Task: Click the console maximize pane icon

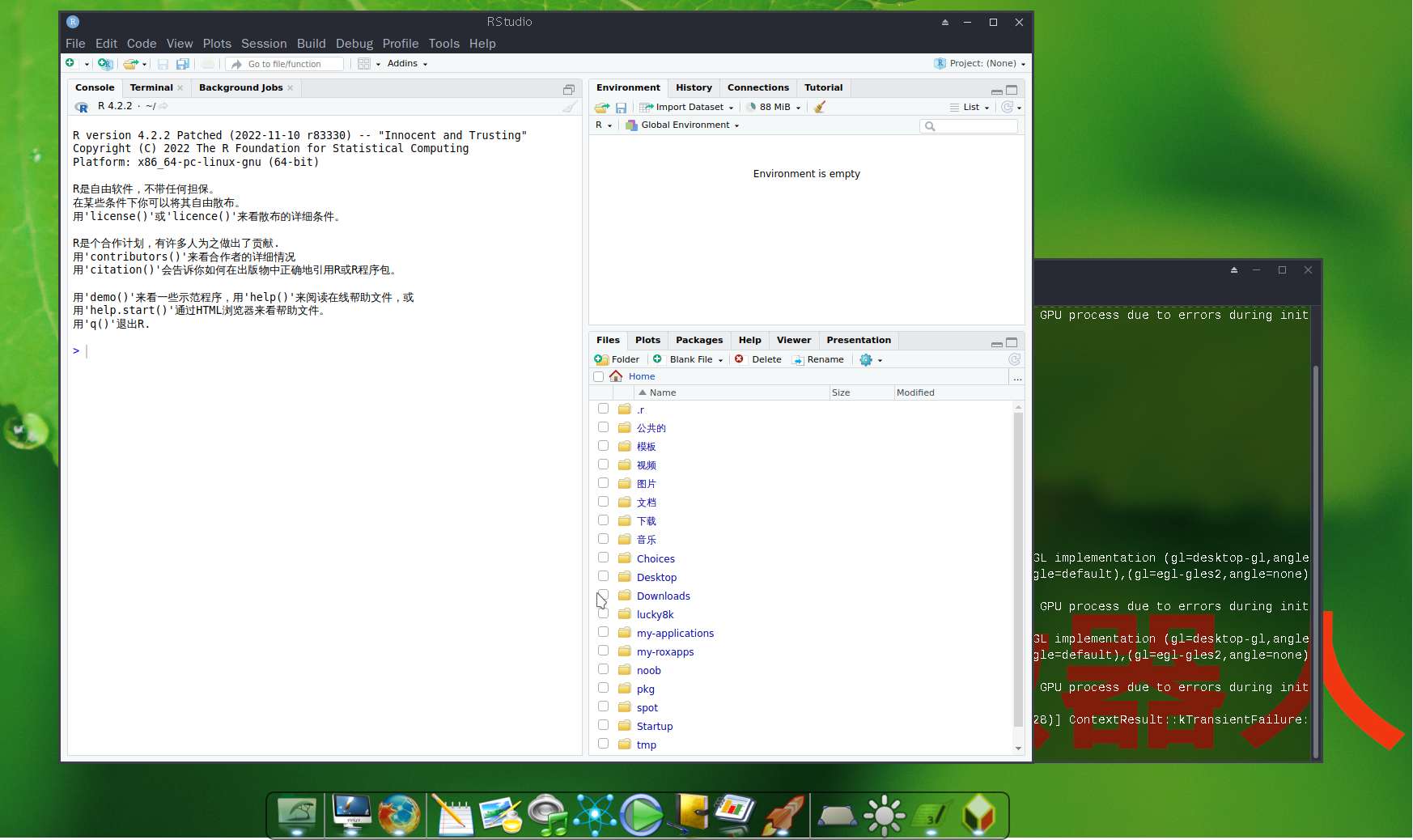Action: point(569,89)
